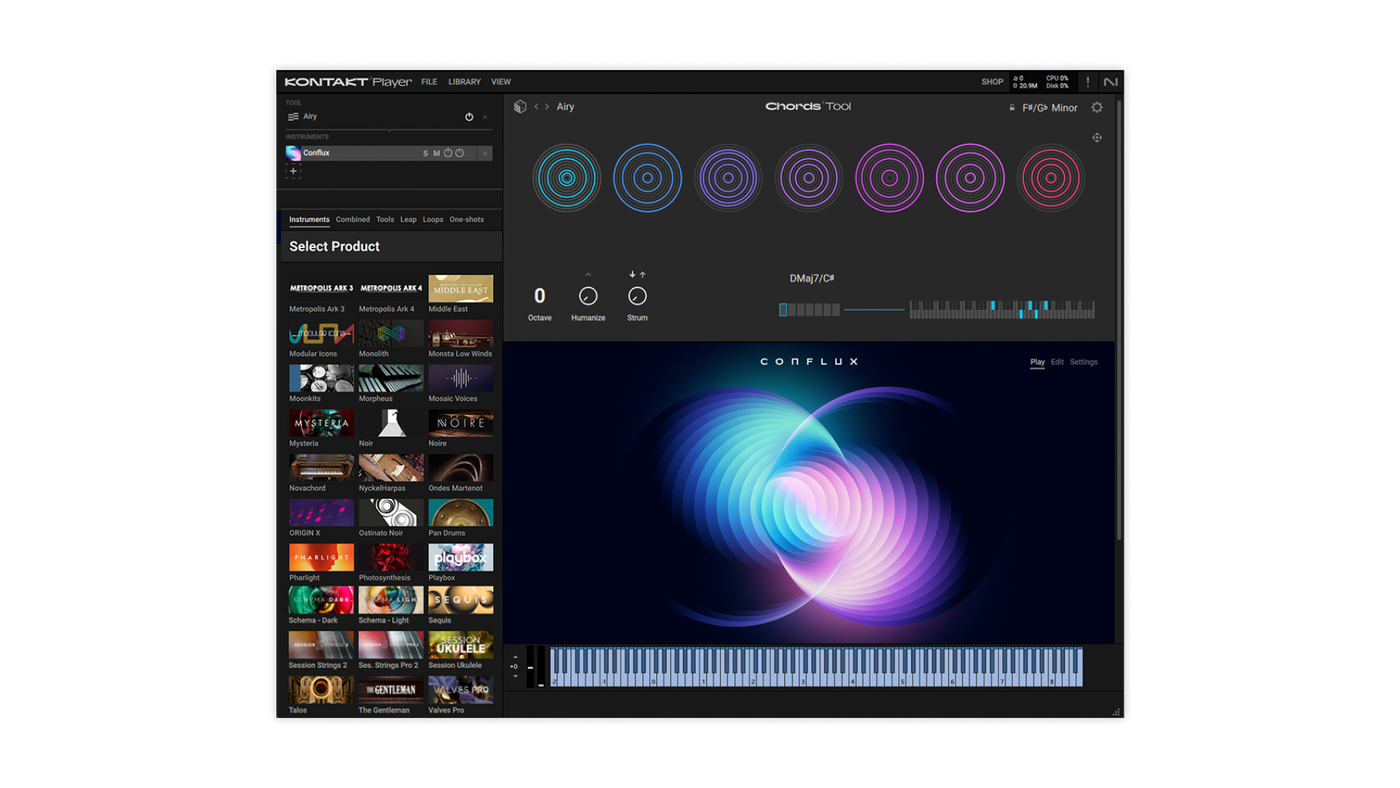Select the Conflux Edit tab
The width and height of the screenshot is (1400, 788).
[1057, 362]
